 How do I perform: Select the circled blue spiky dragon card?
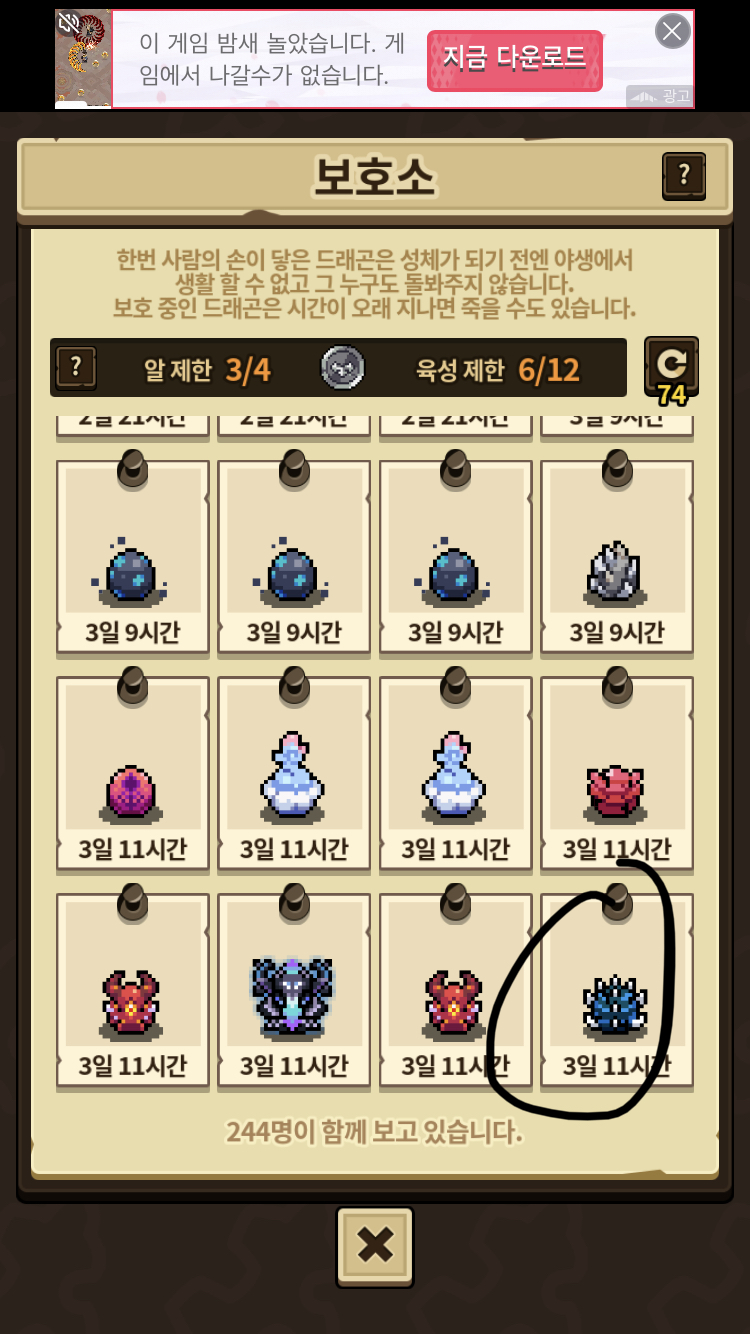[x=617, y=989]
